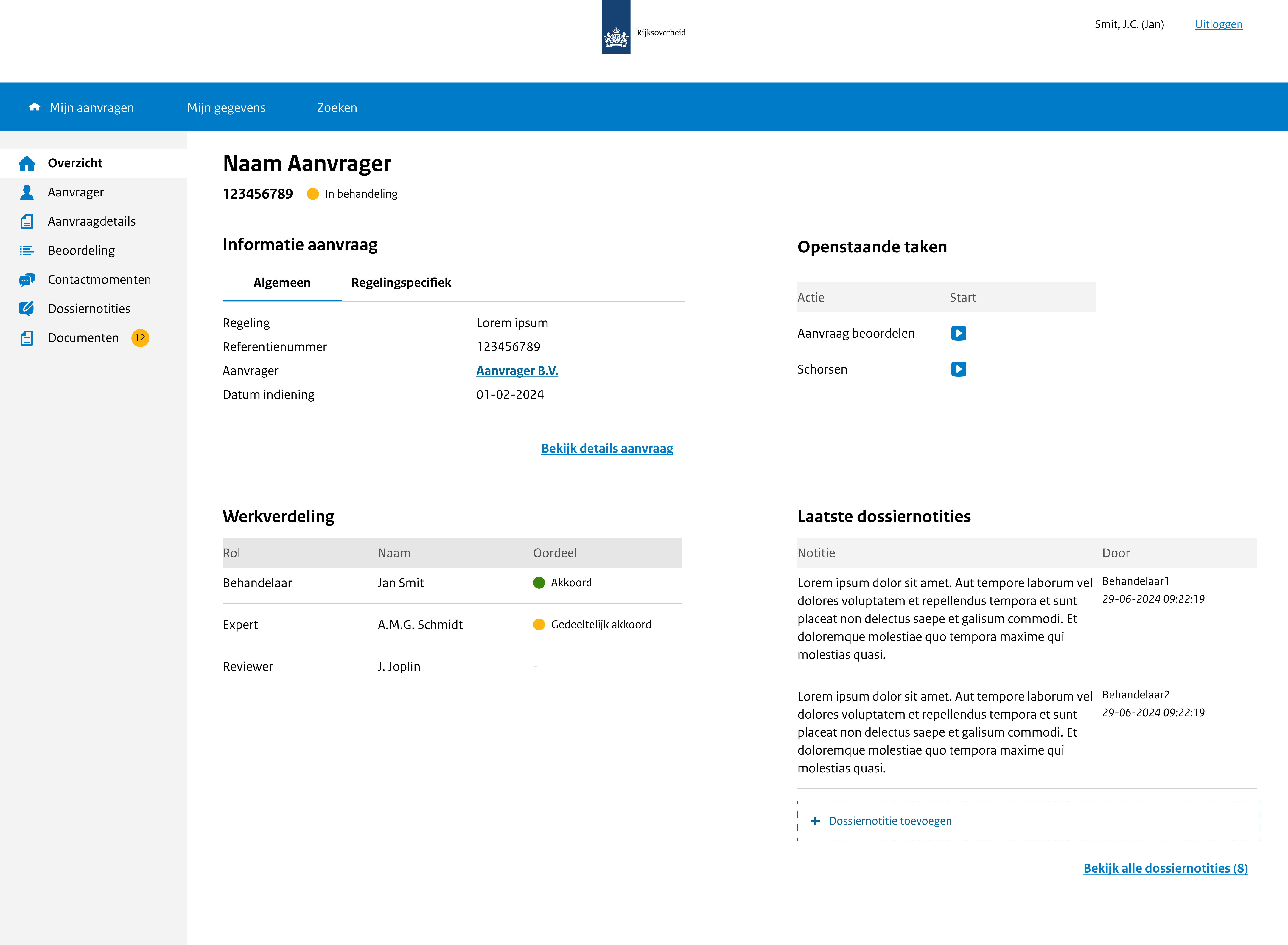Open Beoordeling sidebar item
Image resolution: width=1288 pixels, height=945 pixels.
point(93,251)
